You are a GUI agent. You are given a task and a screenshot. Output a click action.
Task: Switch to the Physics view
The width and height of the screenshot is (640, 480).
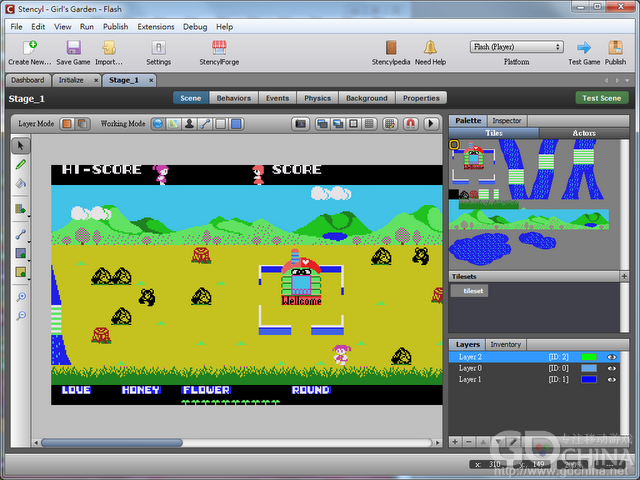pos(317,98)
